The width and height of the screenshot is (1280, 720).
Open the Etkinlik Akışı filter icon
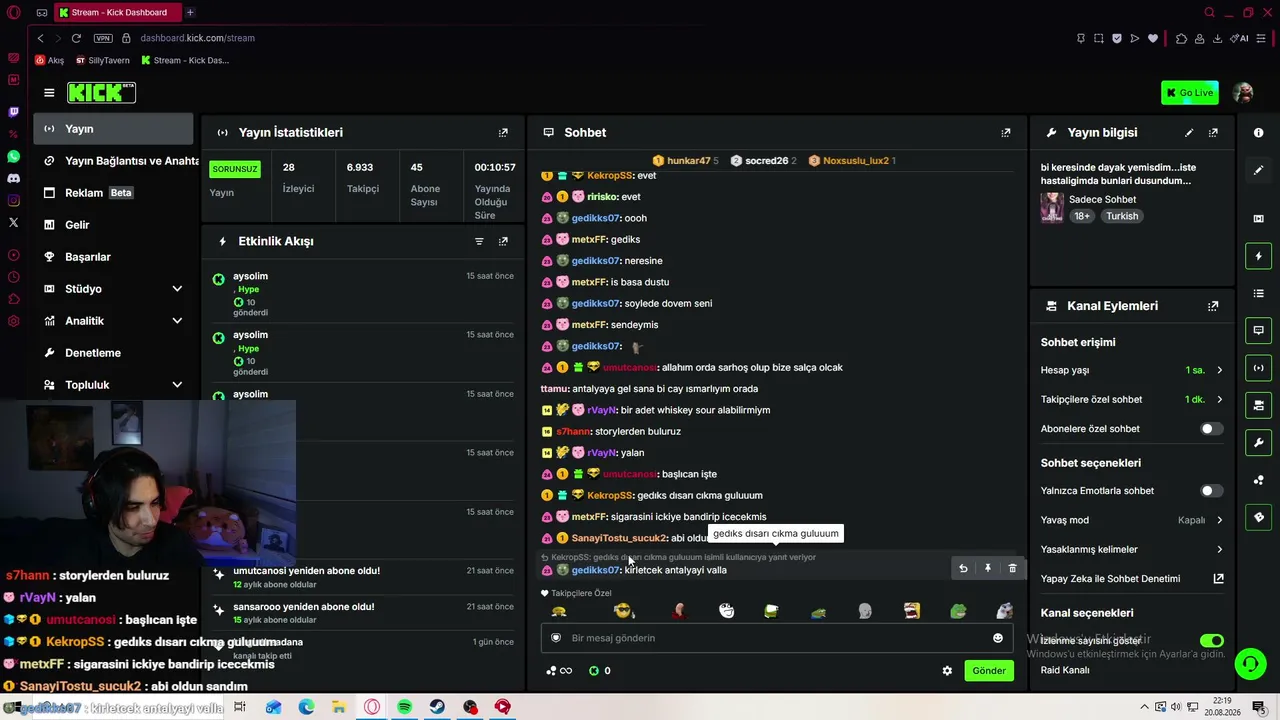(479, 241)
